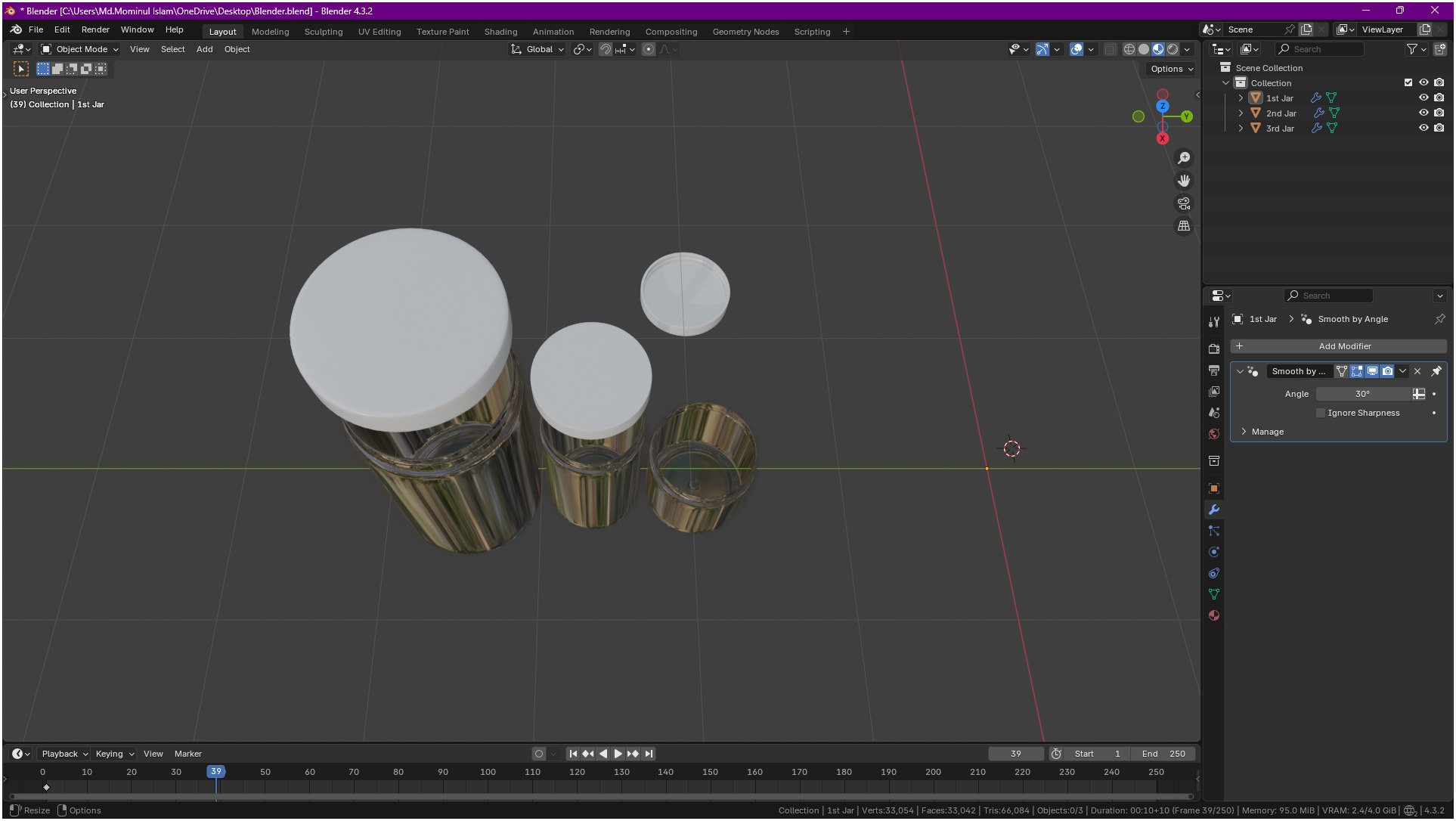1456x821 pixels.
Task: Click the viewport zoom magnifier icon
Action: pos(1184,158)
